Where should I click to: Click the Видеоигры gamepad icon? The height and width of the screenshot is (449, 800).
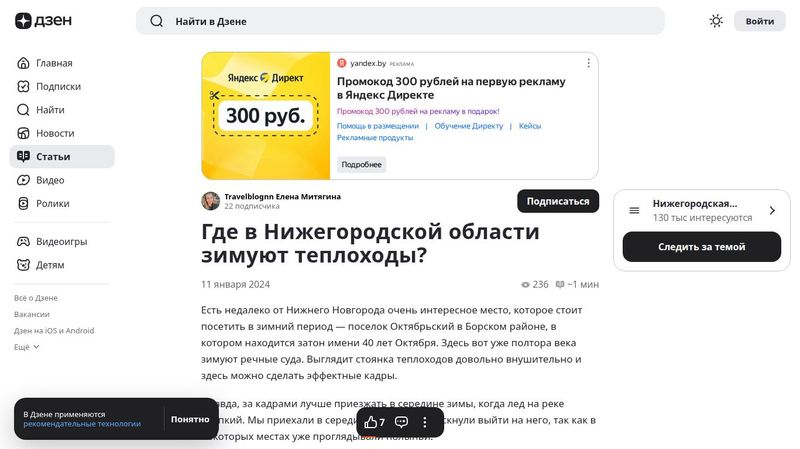pos(24,241)
